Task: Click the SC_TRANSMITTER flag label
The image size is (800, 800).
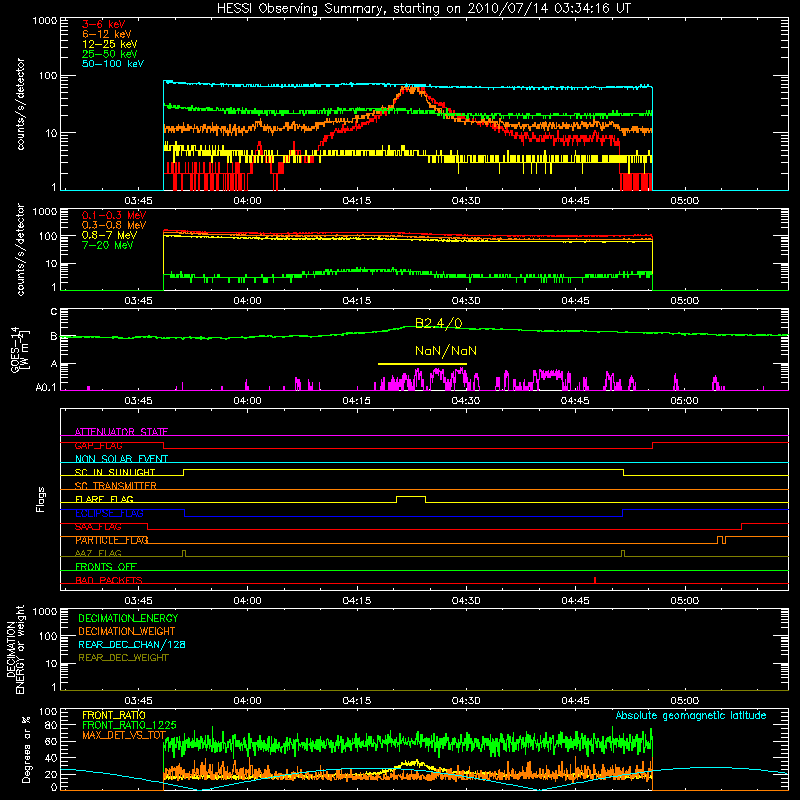Action: point(115,486)
